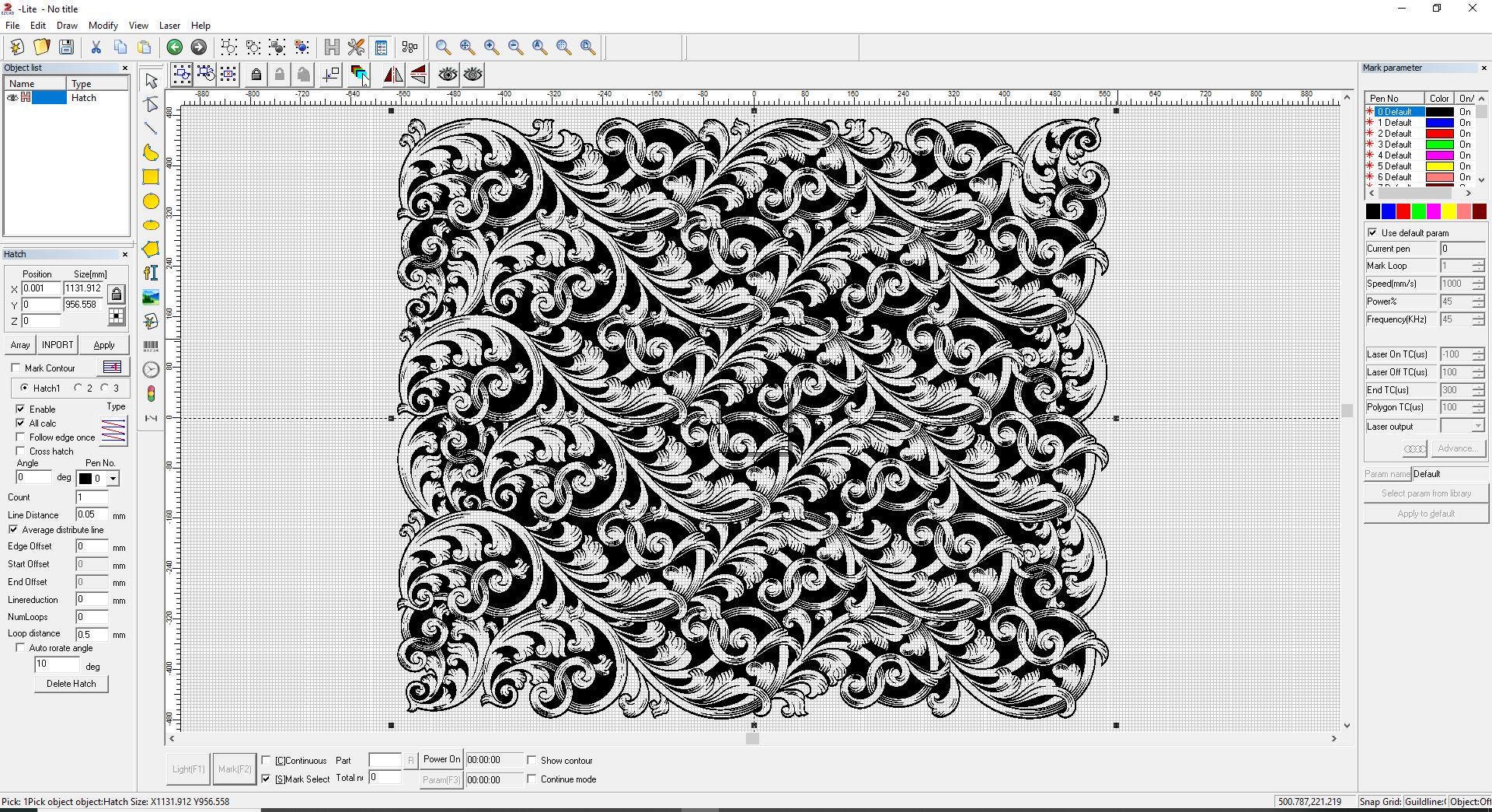Select the barcode tool
1492x812 pixels.
151,346
